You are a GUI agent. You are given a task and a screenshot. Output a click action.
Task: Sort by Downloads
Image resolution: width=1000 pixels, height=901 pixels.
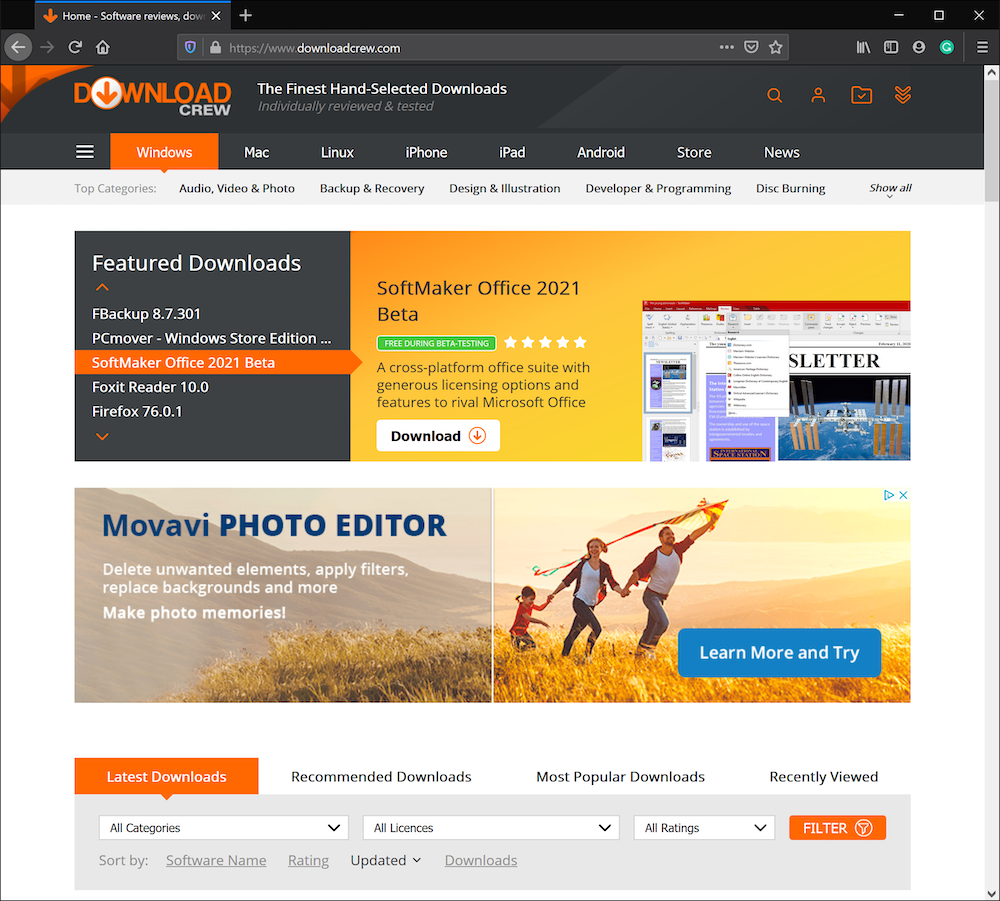481,861
